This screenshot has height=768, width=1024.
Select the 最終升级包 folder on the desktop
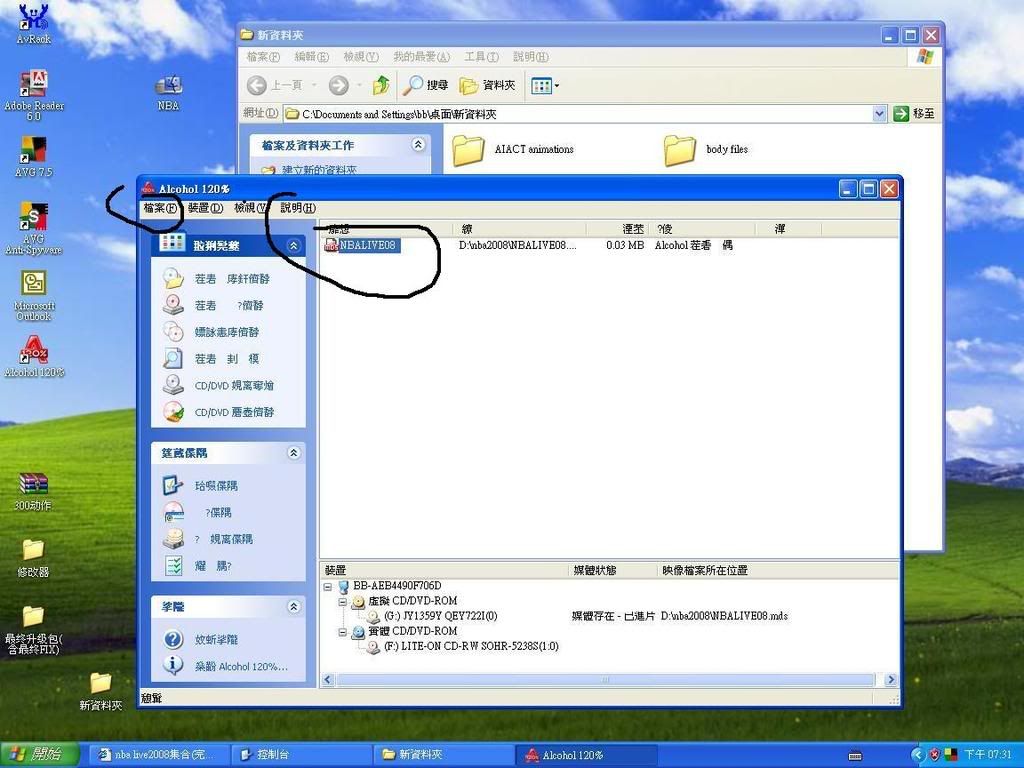coord(33,630)
